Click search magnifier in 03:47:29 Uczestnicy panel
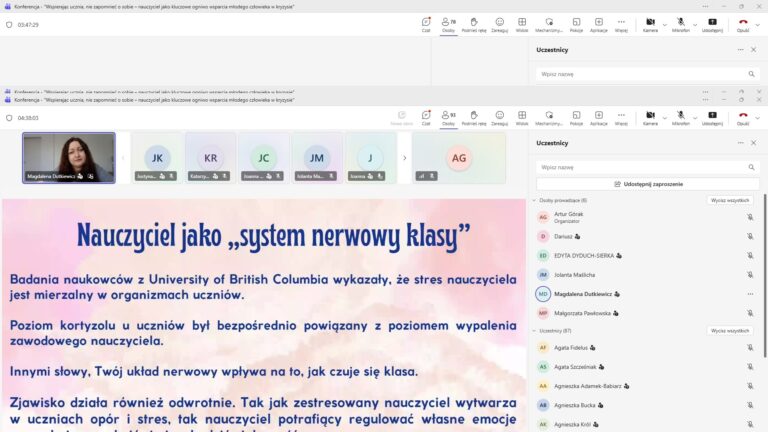This screenshot has width=768, height=432. (x=751, y=74)
